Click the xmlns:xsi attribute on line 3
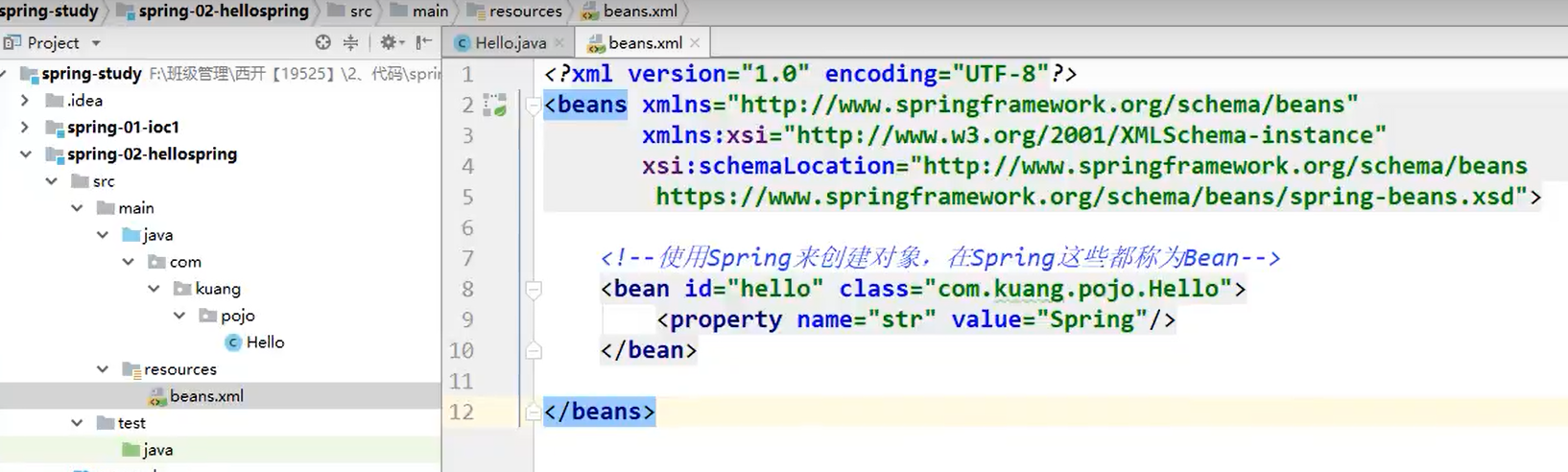Viewport: 1568px width, 472px height. (x=712, y=135)
